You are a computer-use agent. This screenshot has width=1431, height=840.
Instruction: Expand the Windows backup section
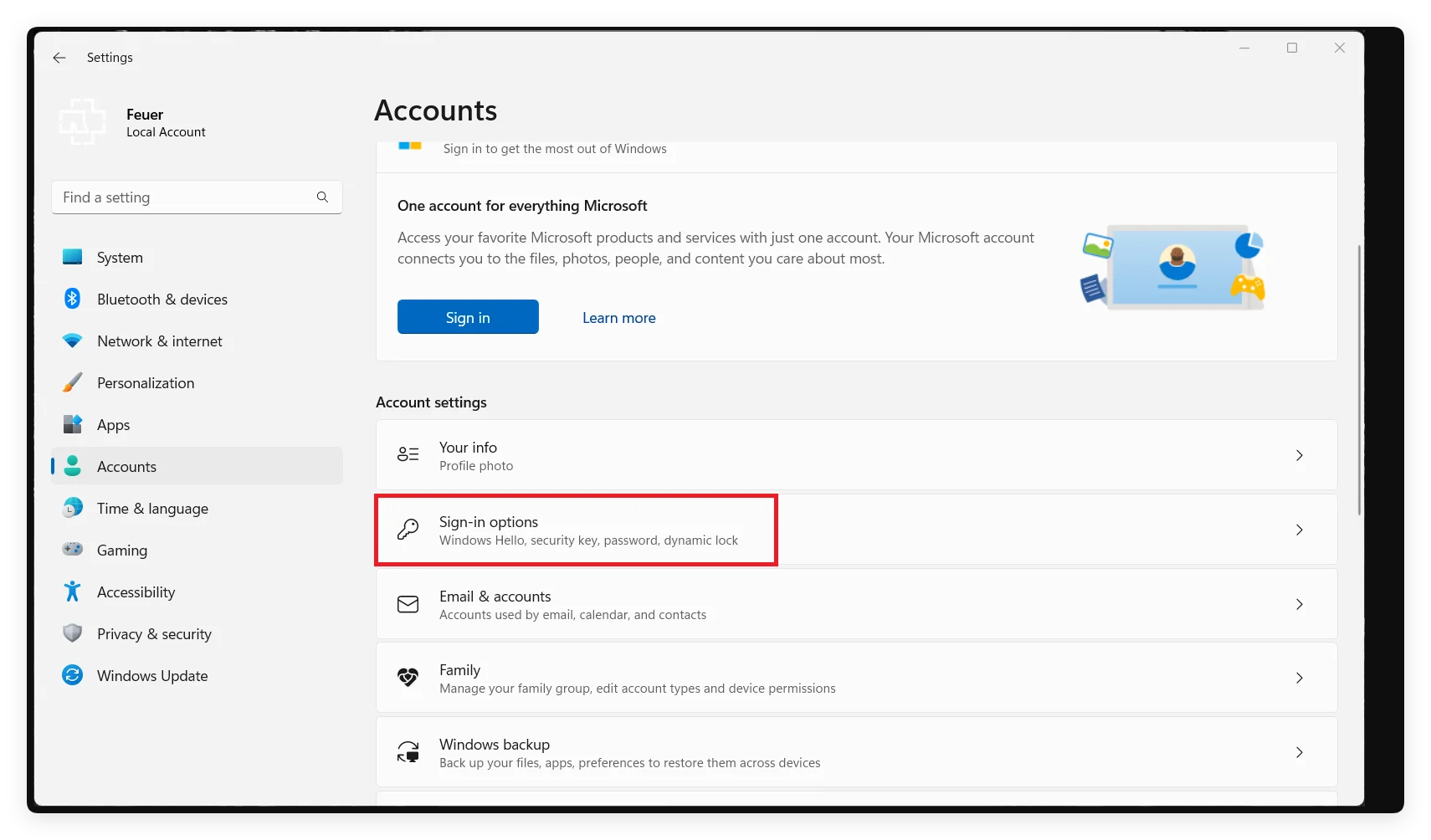pos(855,752)
